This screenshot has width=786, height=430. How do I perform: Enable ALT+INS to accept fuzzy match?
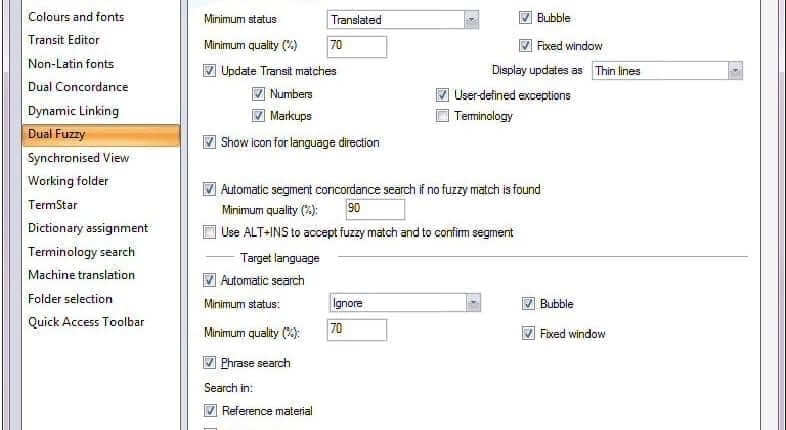pyautogui.click(x=210, y=233)
